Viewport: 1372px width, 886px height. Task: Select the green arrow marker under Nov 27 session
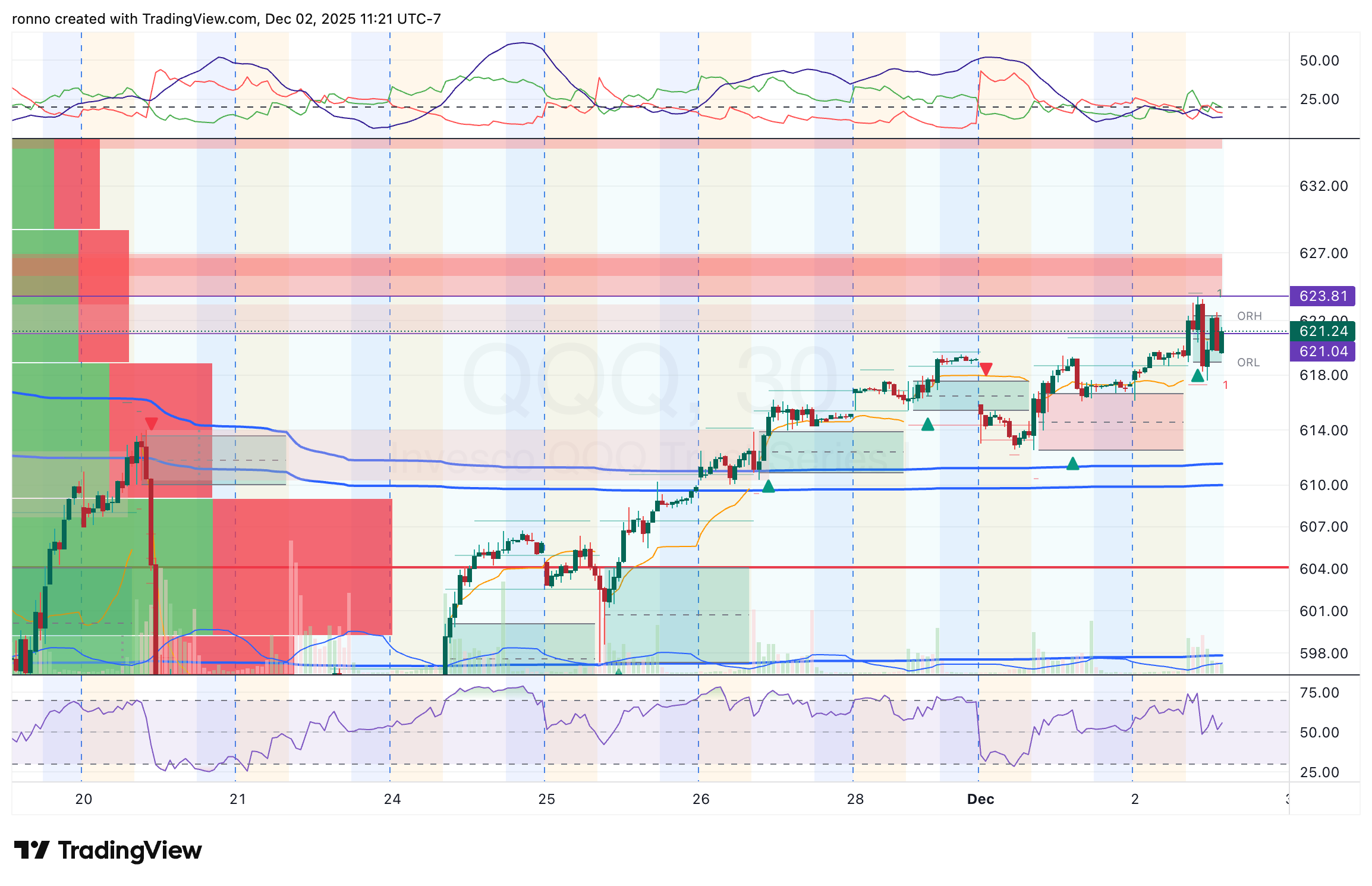[928, 425]
